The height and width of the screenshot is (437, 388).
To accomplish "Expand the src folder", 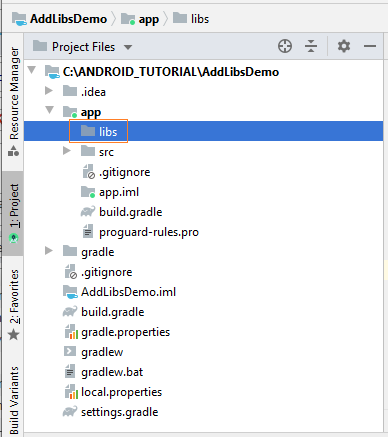I will click(x=67, y=151).
